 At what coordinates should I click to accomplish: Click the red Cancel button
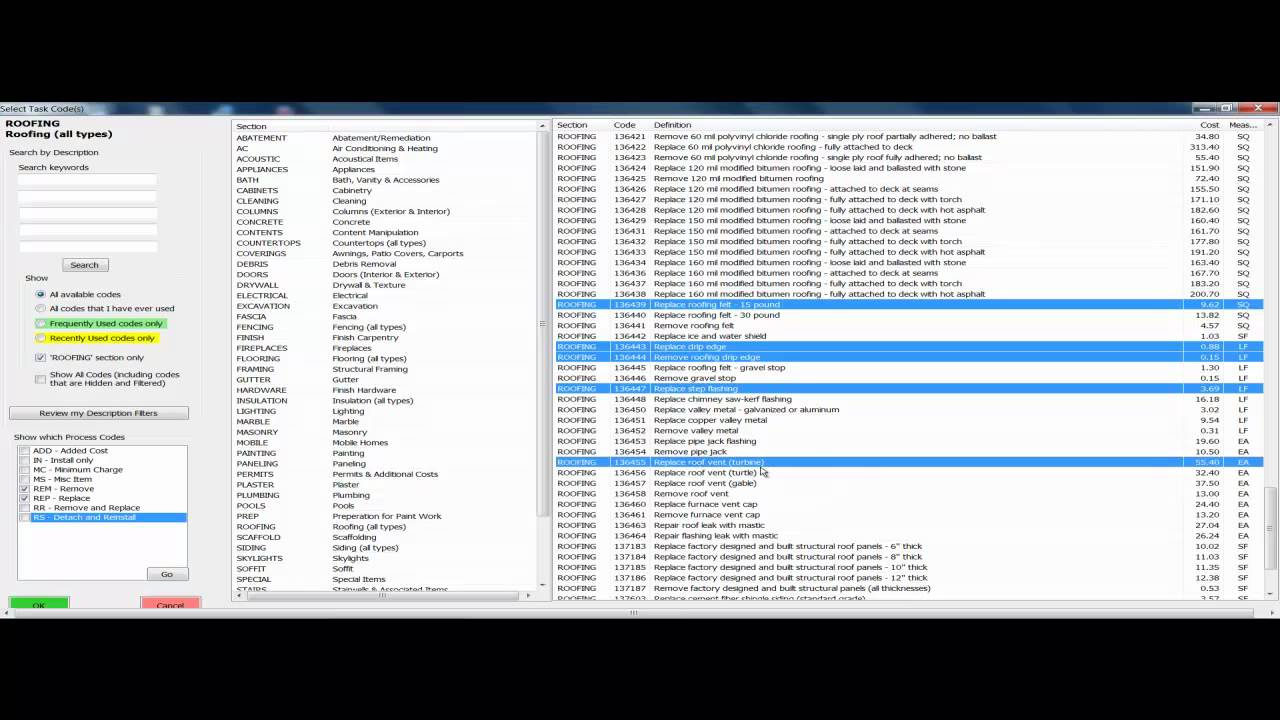170,605
